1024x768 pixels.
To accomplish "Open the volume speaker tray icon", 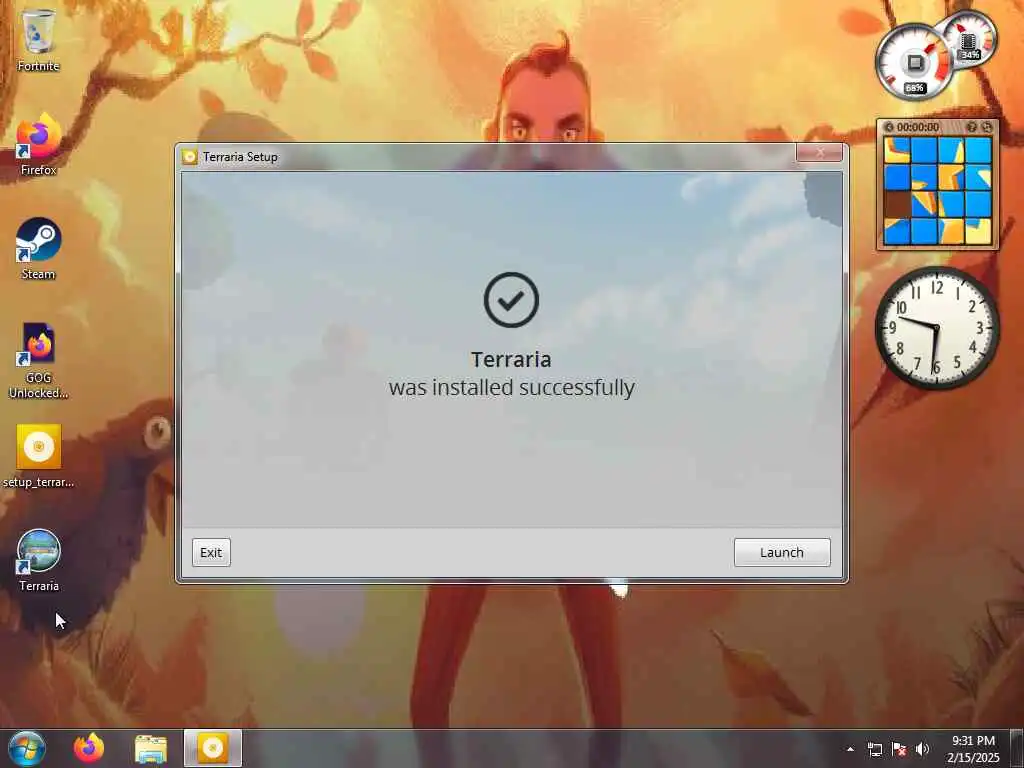I will (922, 749).
